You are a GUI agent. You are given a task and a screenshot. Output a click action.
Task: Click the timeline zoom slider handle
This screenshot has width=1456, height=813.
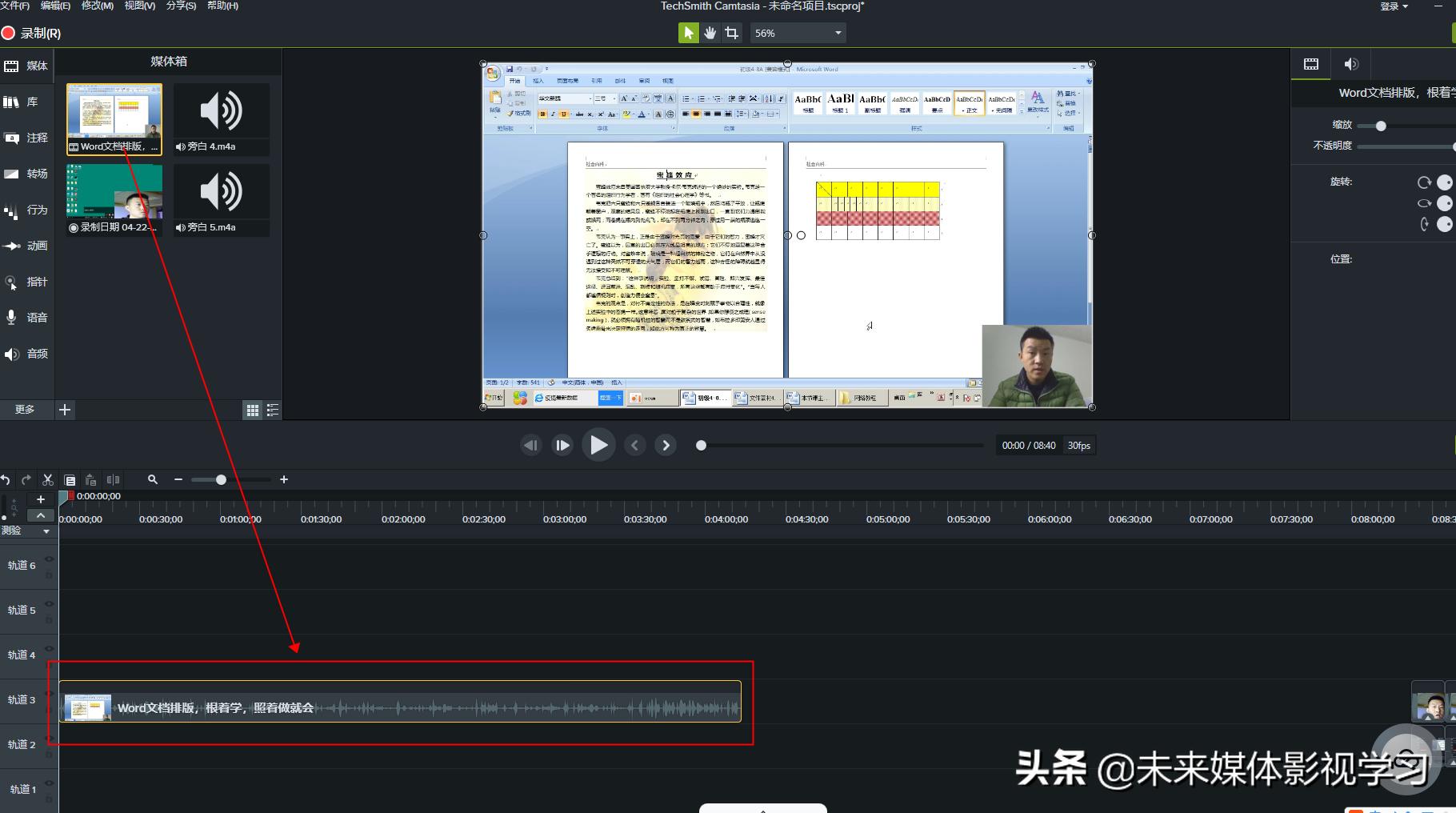pos(221,480)
